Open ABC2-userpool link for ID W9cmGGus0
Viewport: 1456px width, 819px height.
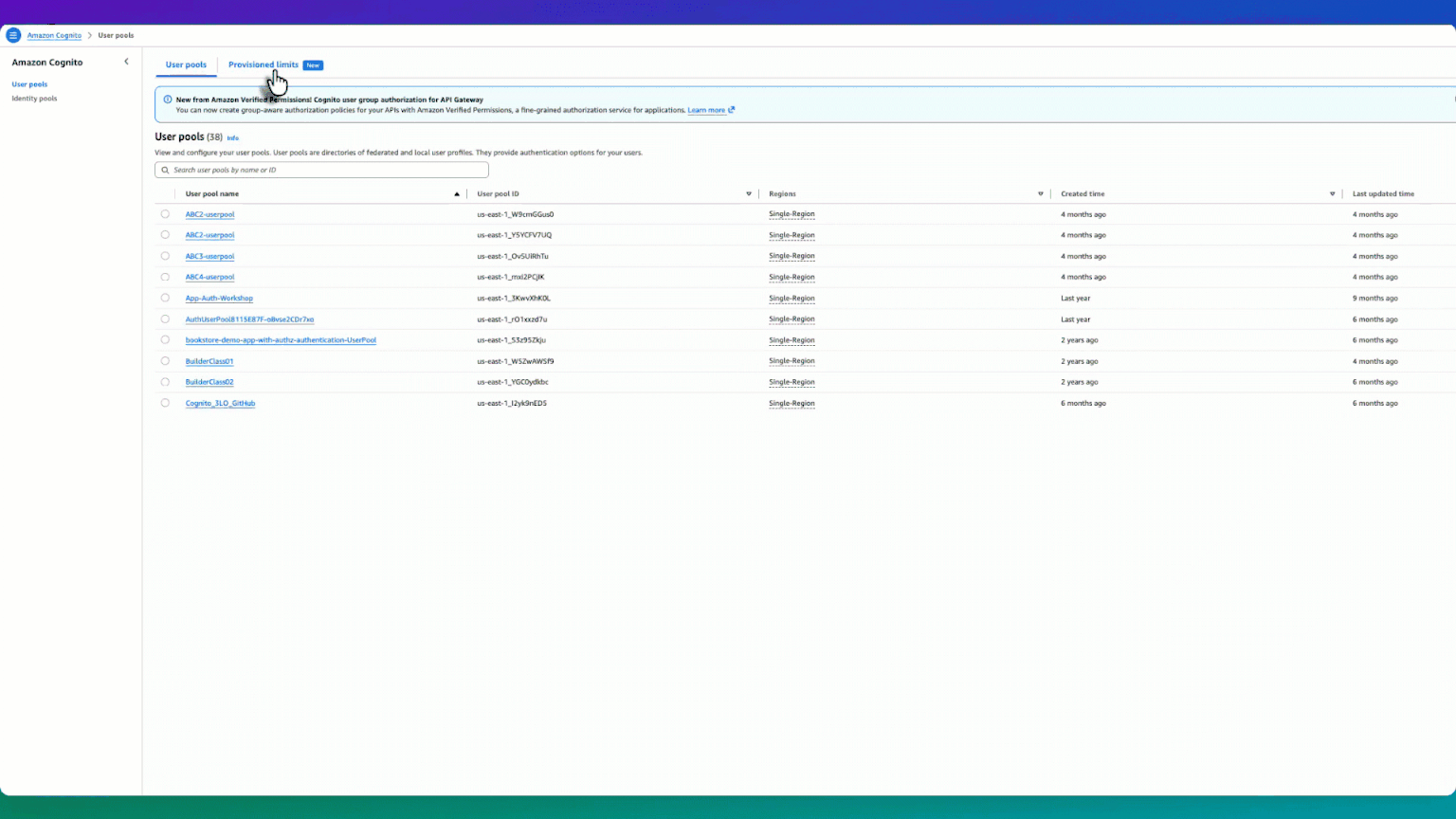(209, 214)
